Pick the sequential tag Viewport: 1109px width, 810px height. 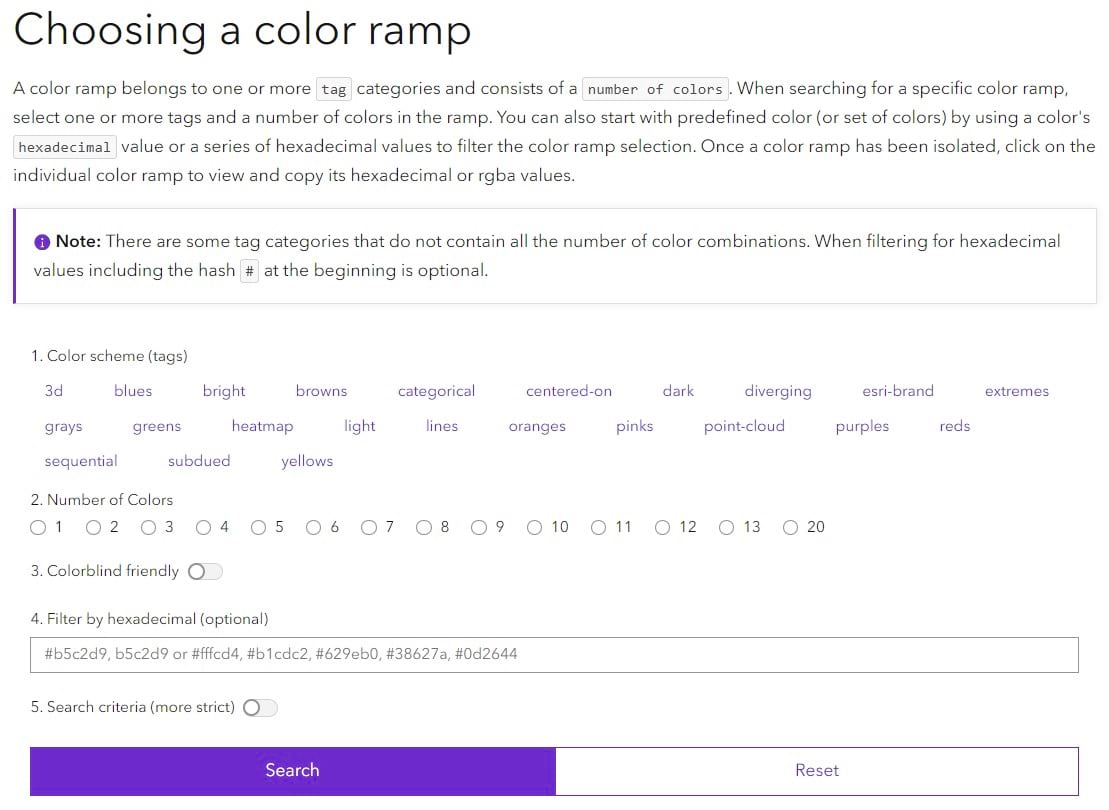point(81,461)
